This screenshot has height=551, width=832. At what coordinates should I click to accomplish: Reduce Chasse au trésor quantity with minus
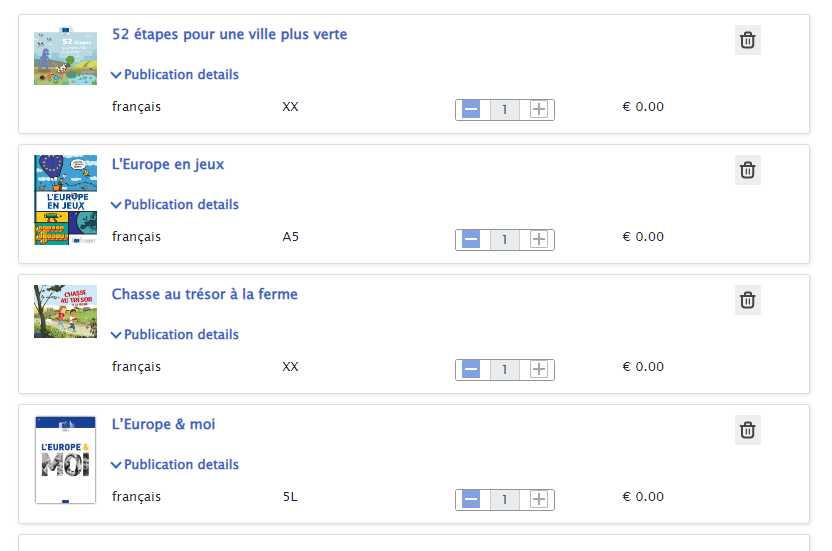point(471,370)
